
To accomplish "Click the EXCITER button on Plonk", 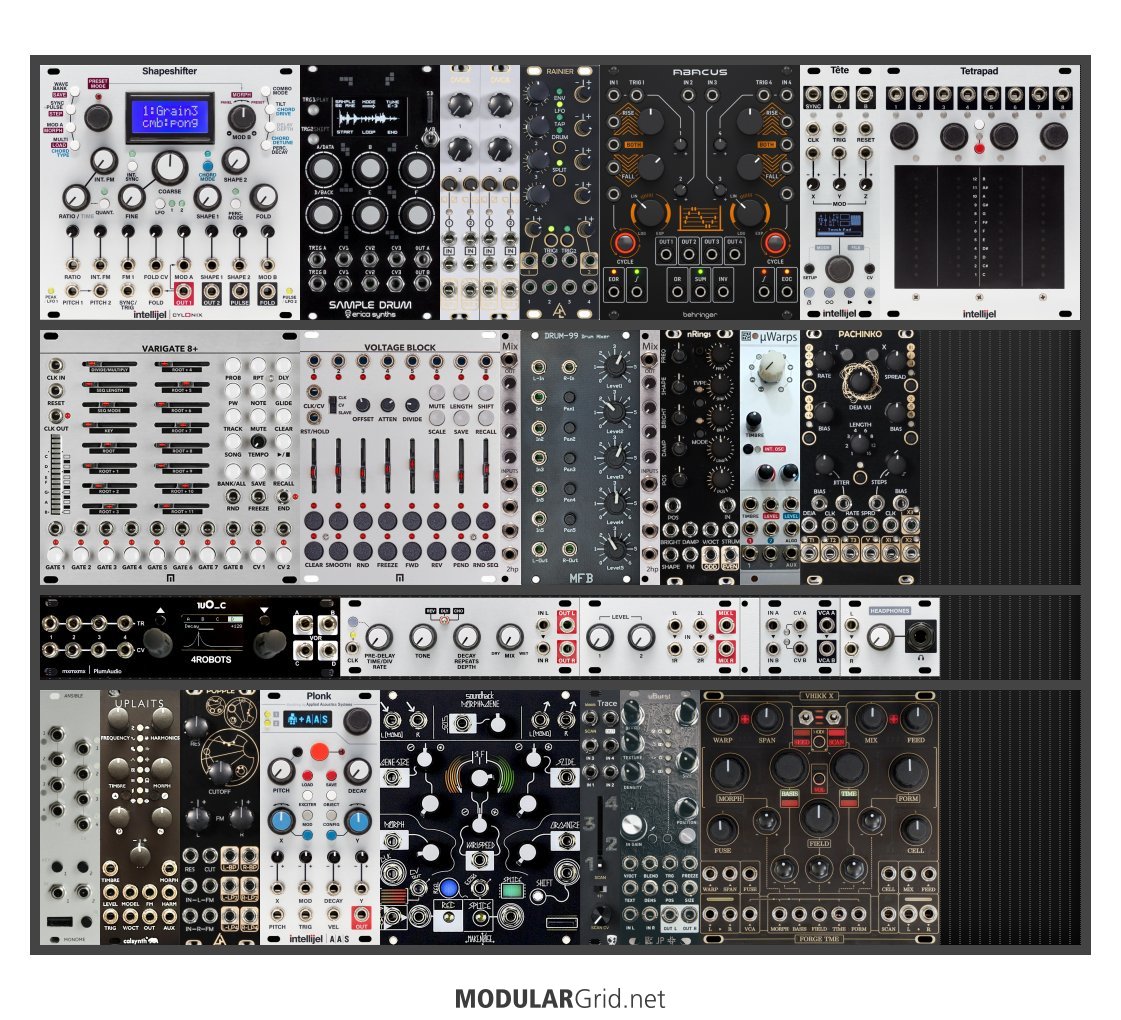I will pyautogui.click(x=307, y=796).
